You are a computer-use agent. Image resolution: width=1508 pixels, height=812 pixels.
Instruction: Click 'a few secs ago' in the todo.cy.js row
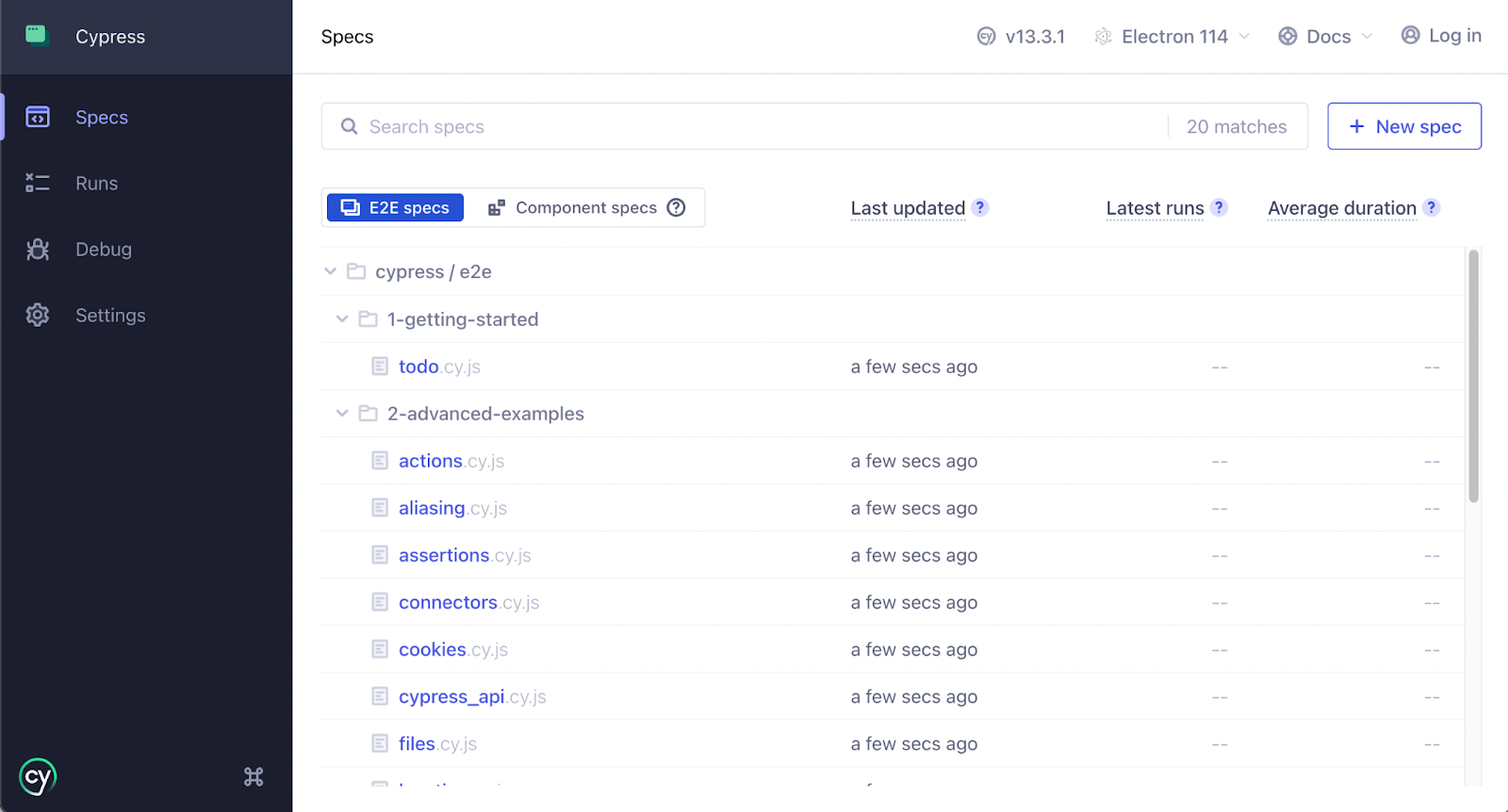[x=913, y=366]
